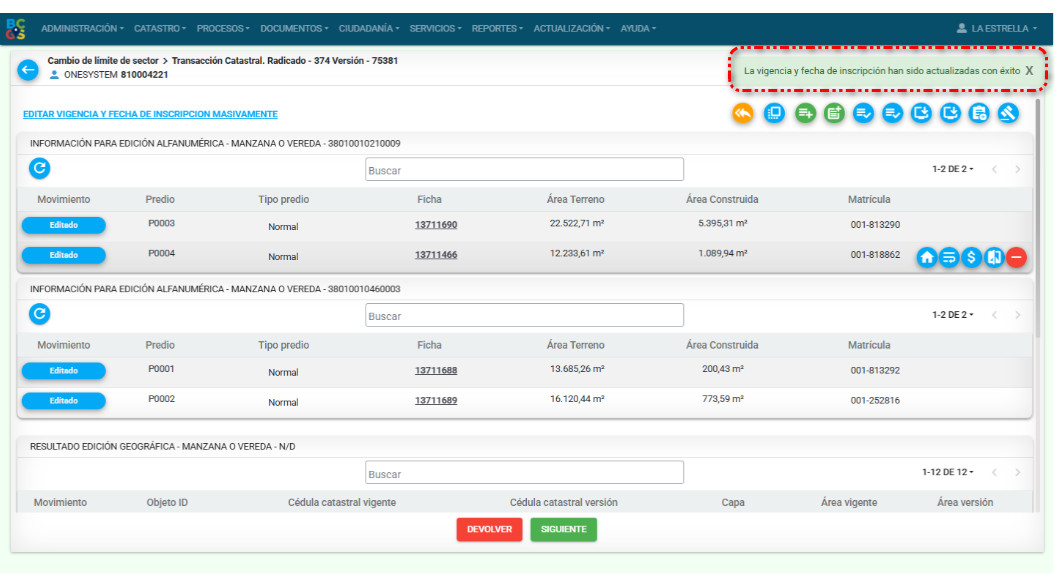Image resolution: width=1055 pixels, height=574 pixels.
Task: Click the dollar sign icon on P0004
Action: [x=972, y=257]
